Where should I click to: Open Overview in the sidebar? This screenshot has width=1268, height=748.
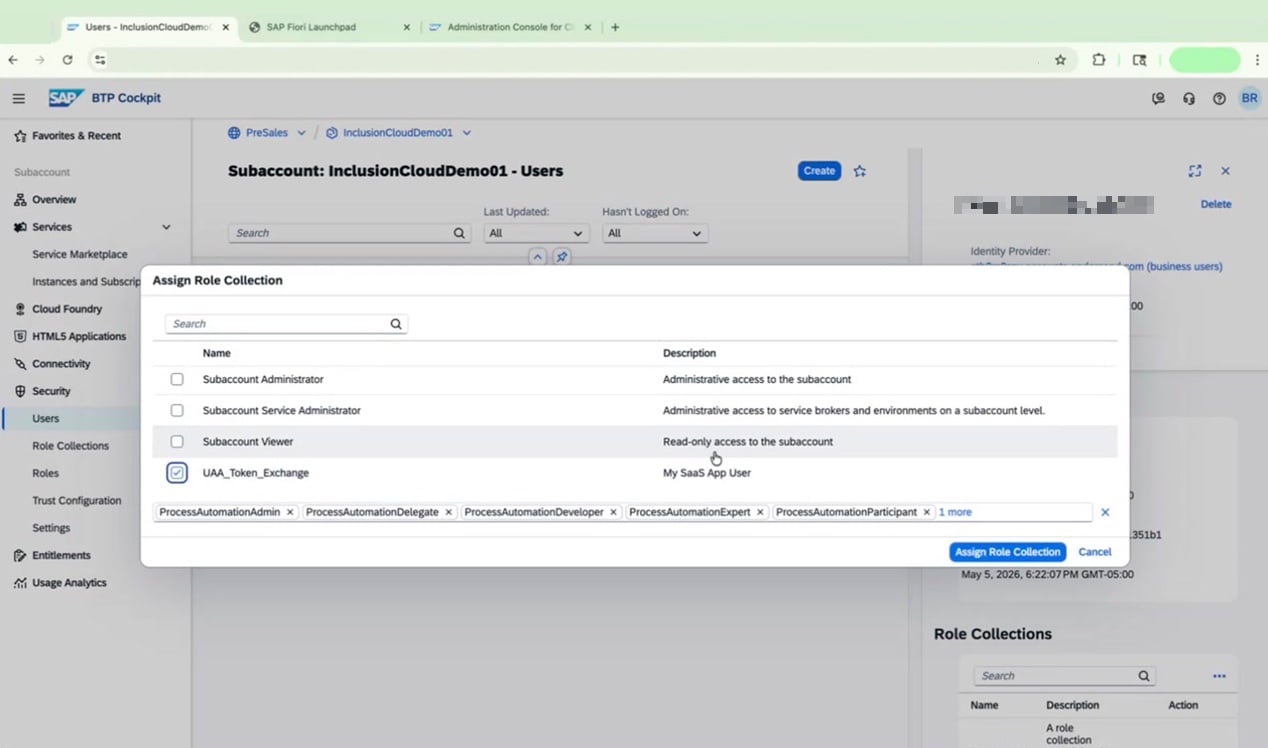pos(54,200)
